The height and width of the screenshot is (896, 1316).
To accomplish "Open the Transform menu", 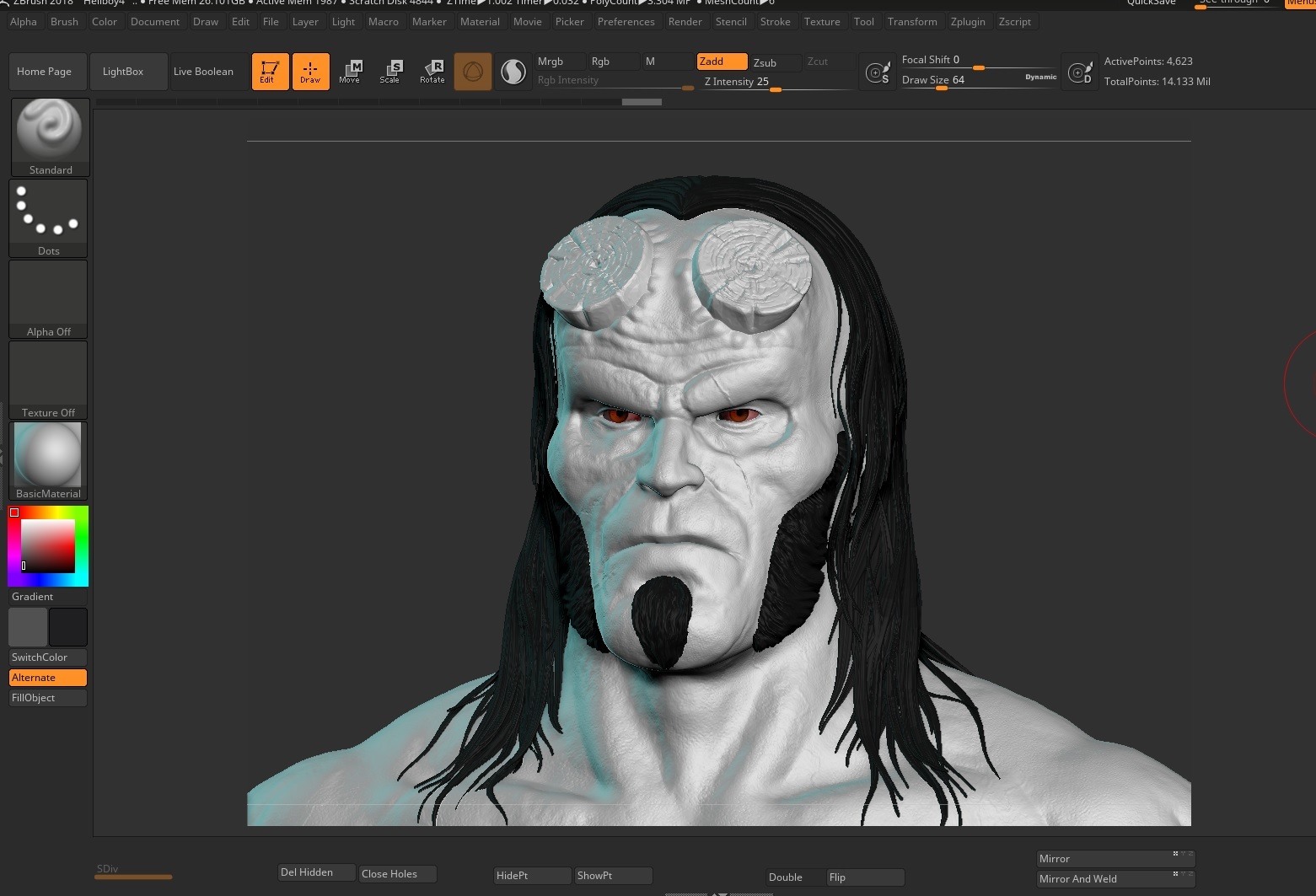I will (911, 22).
